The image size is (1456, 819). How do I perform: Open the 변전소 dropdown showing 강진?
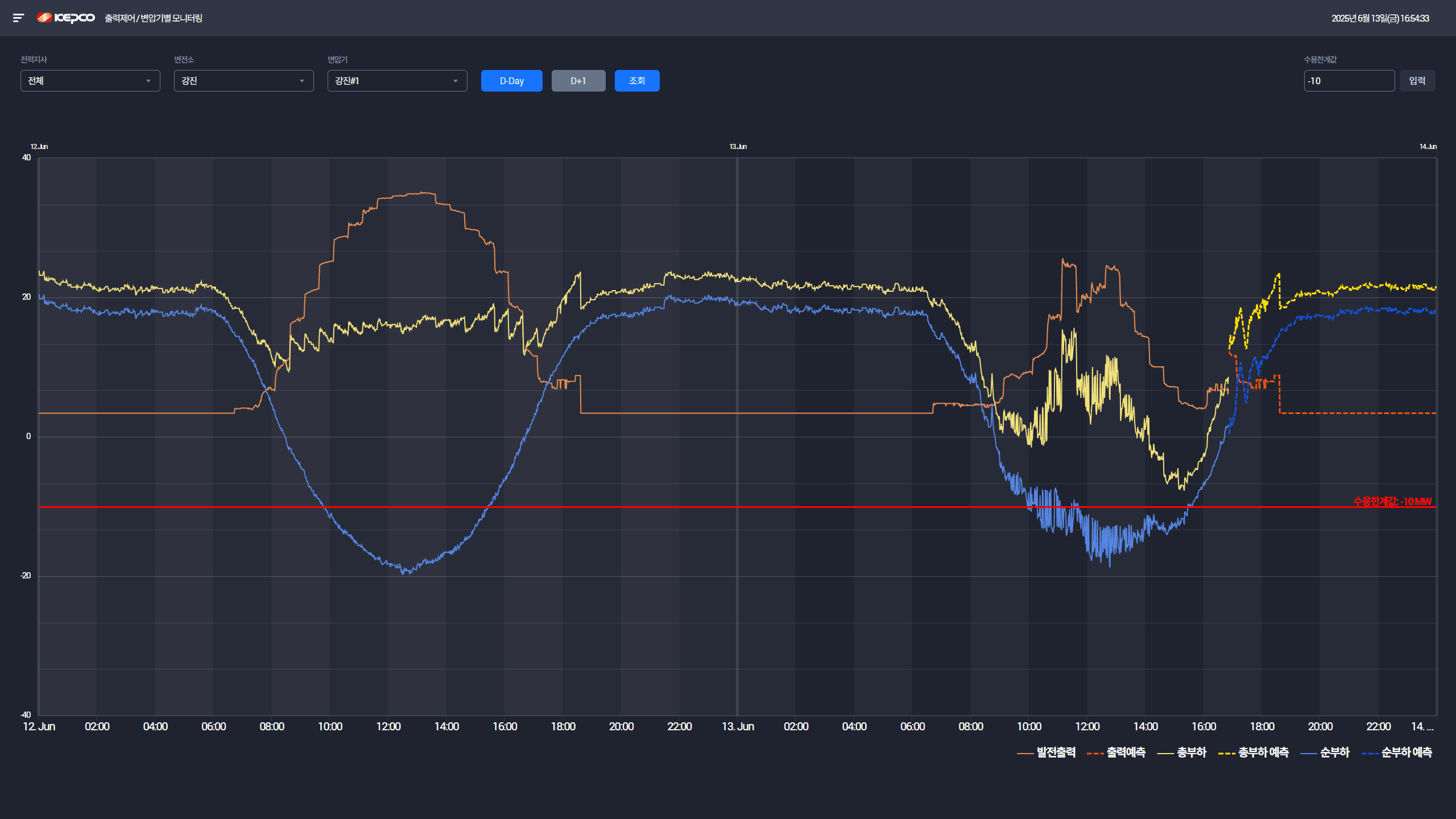(243, 81)
